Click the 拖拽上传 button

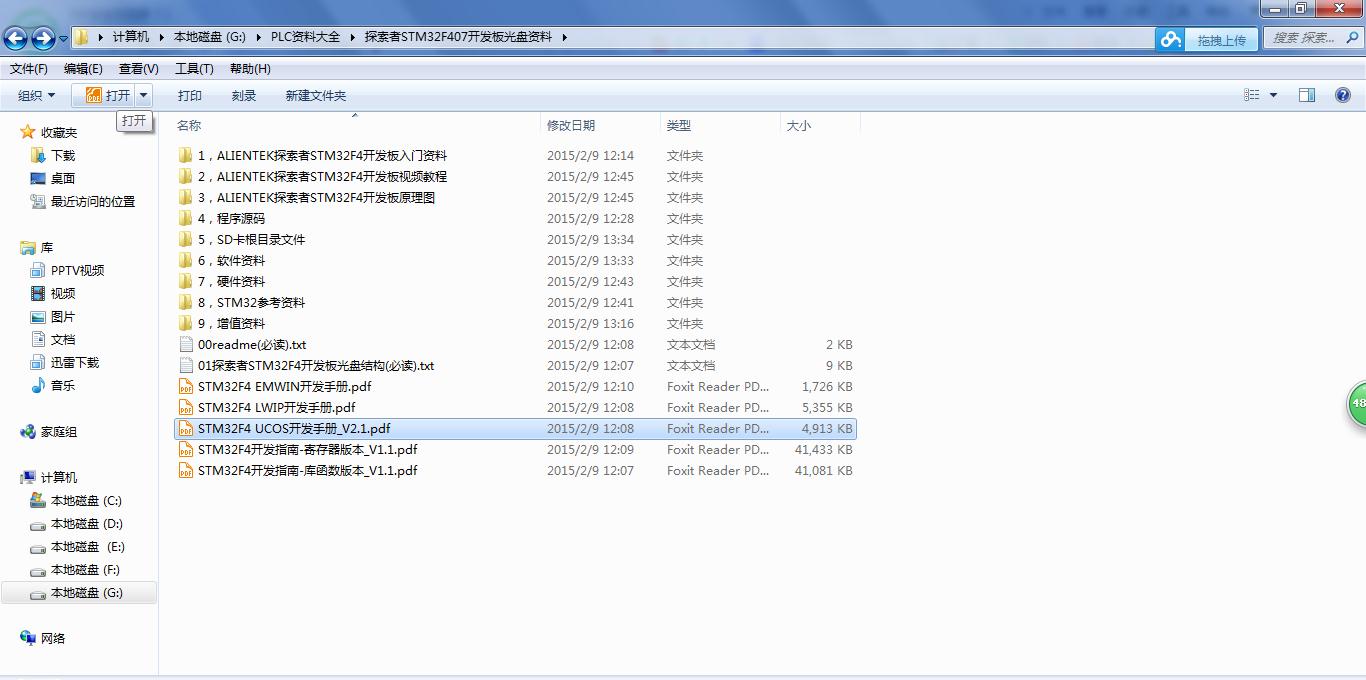(1221, 40)
